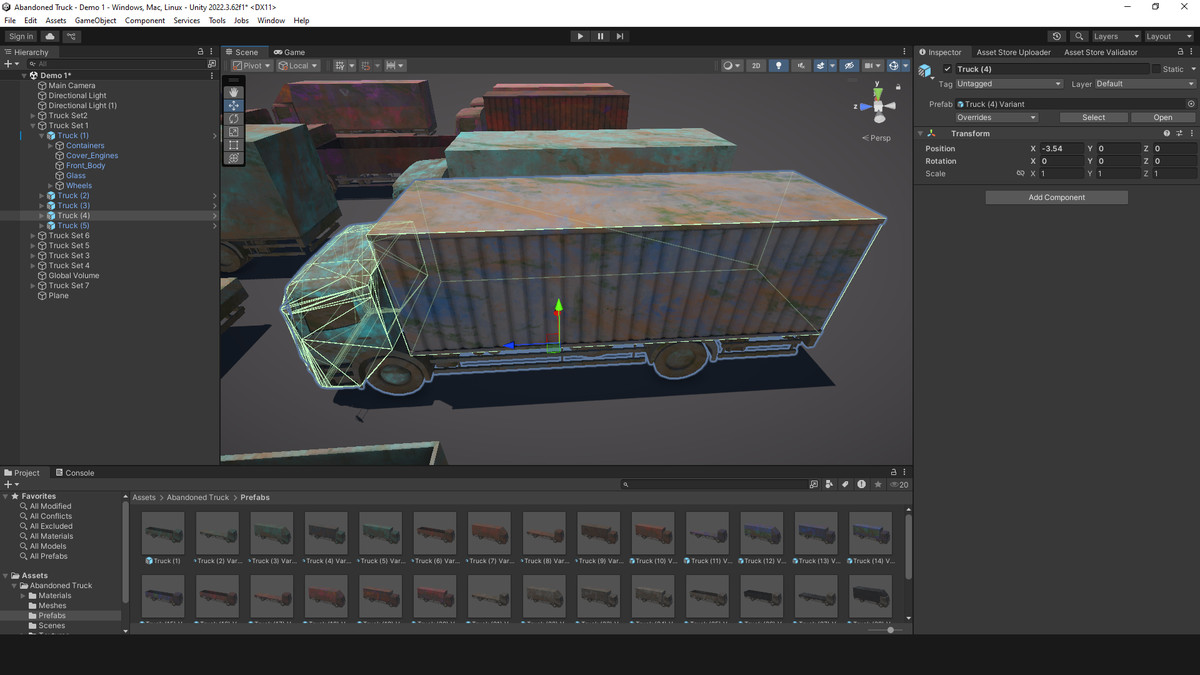The height and width of the screenshot is (675, 1200).
Task: Lock the Hierarchy panel
Action: tap(200, 52)
